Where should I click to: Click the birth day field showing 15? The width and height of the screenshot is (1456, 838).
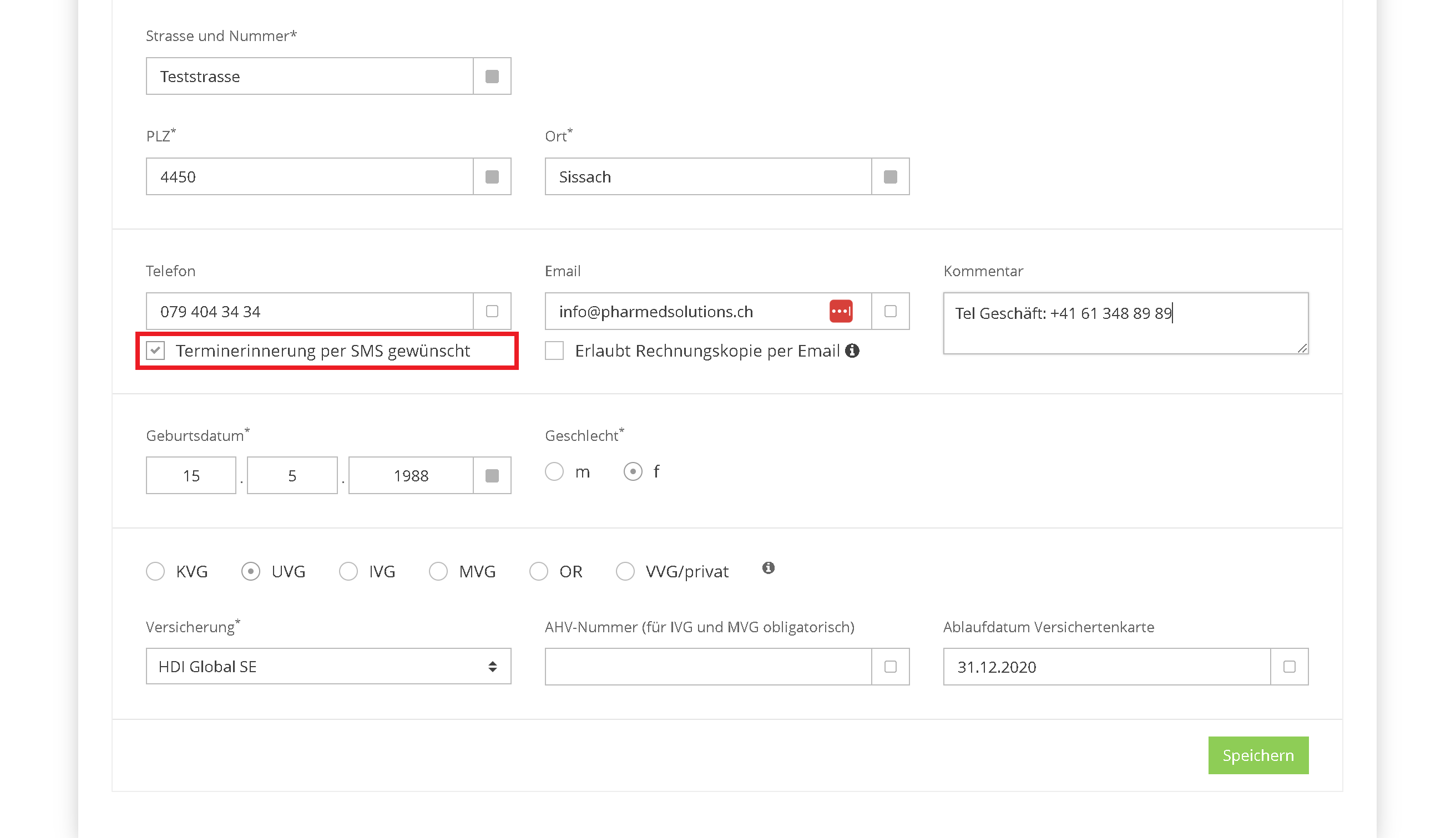[x=191, y=475]
